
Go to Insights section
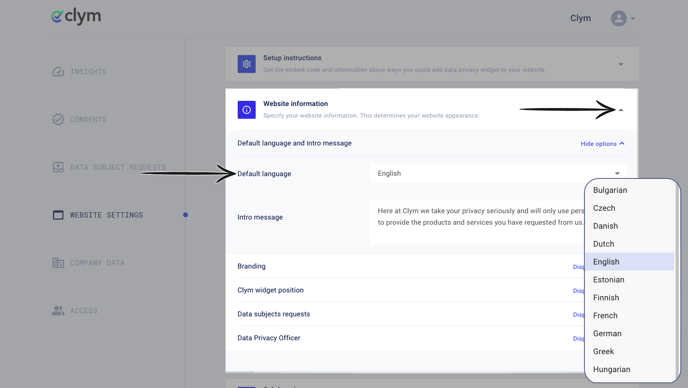[x=88, y=72]
